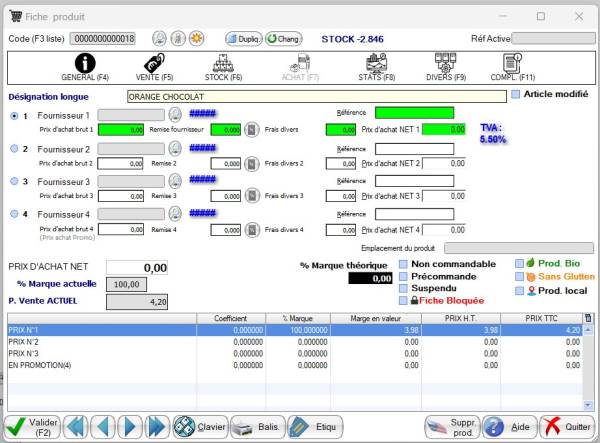
Task: Jump to the last product record
Action: click(x=157, y=427)
